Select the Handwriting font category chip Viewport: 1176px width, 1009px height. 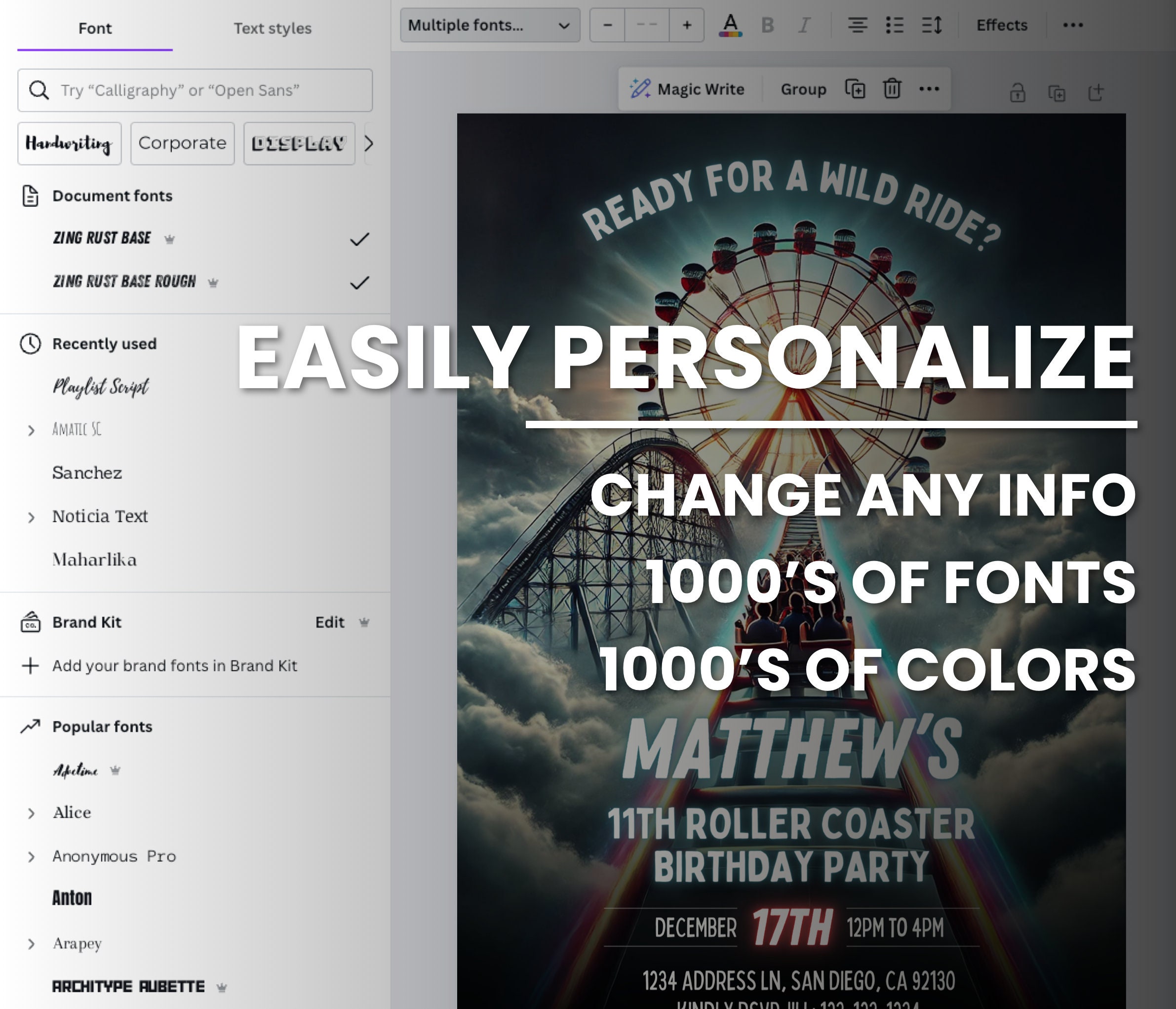click(69, 144)
